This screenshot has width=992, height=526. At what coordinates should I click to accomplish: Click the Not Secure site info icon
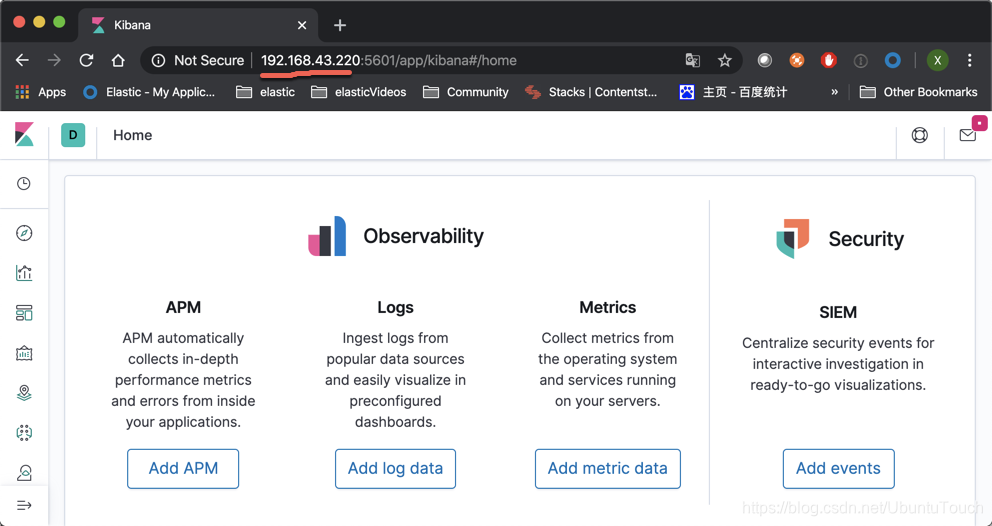click(158, 60)
